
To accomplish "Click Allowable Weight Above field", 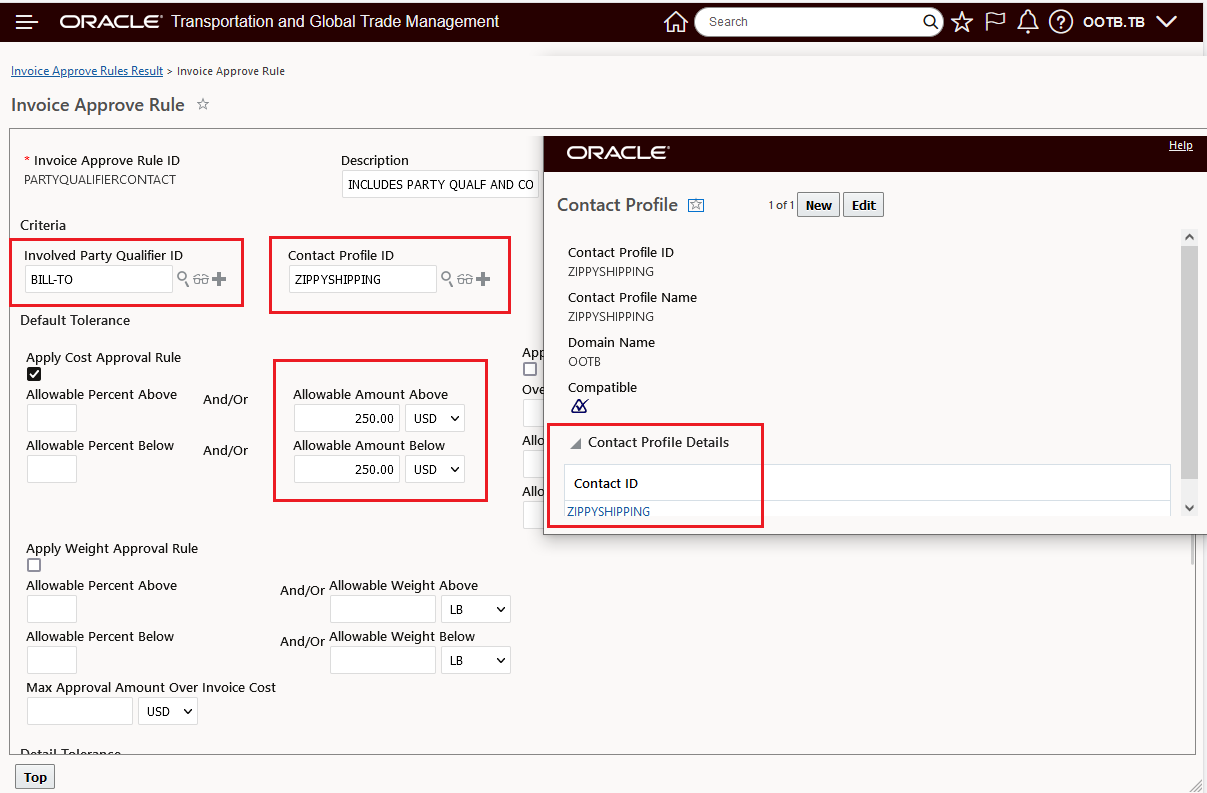I will [383, 609].
